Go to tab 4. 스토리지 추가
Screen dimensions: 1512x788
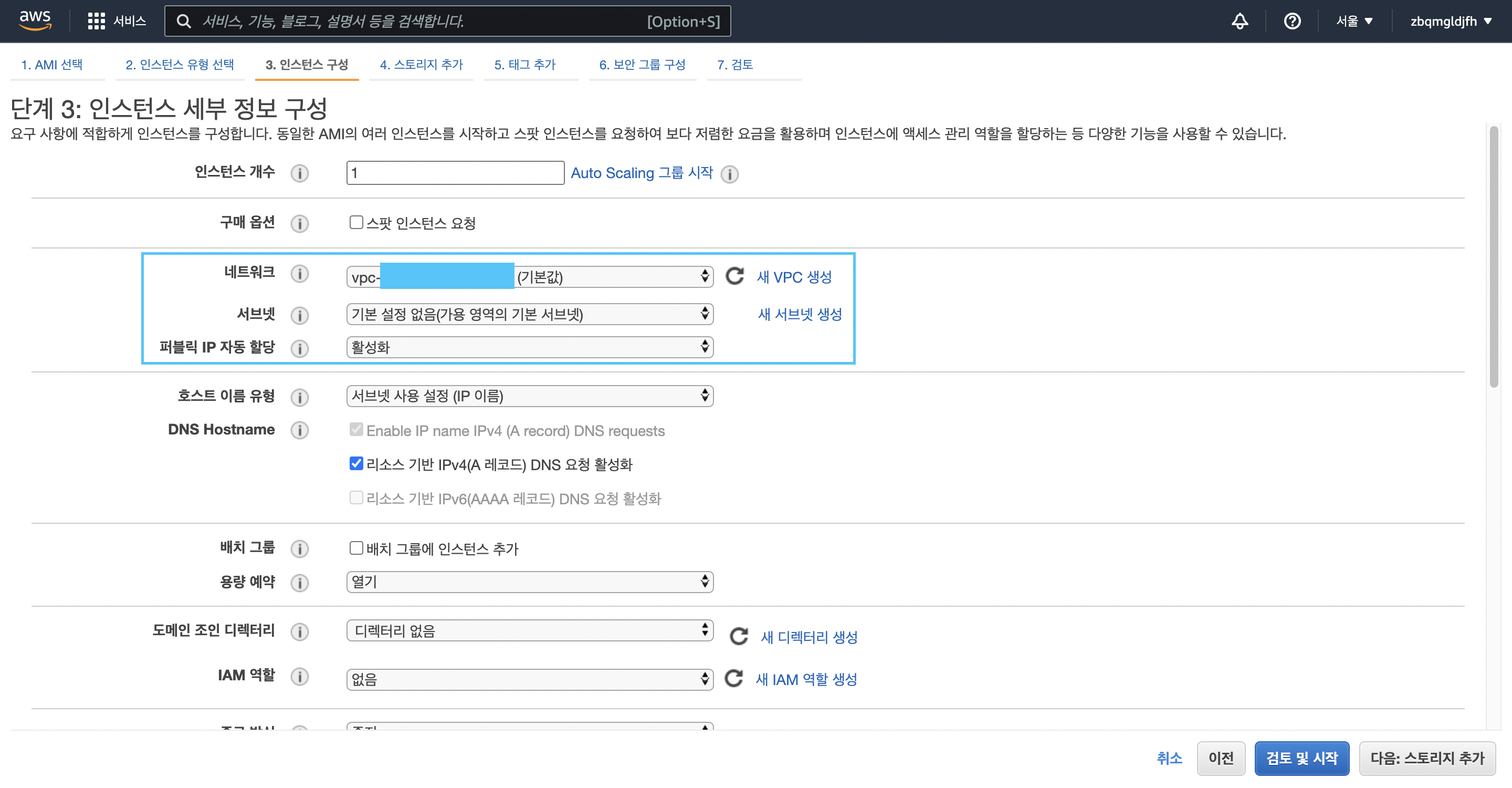point(421,65)
